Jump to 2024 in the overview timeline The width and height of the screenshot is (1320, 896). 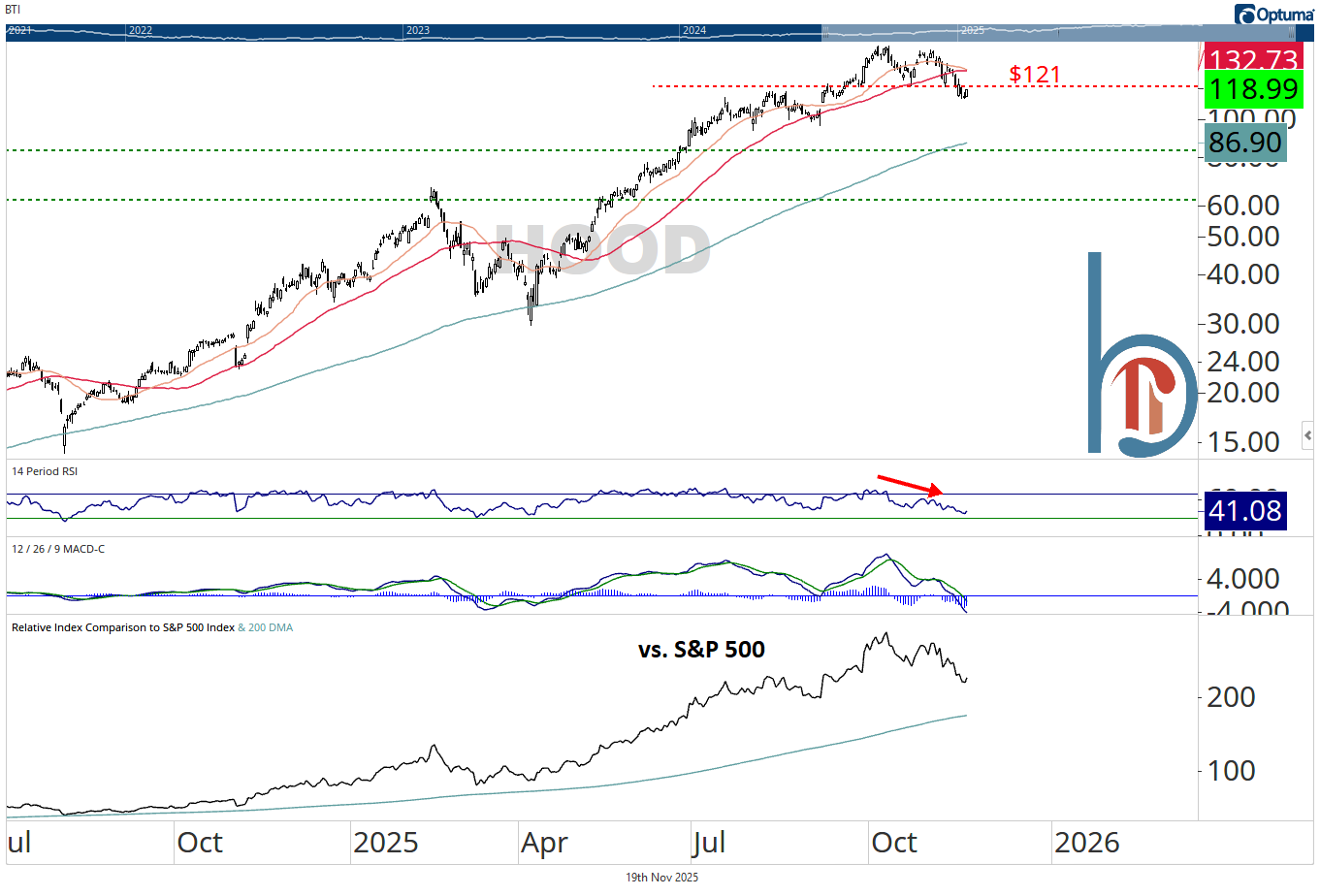[694, 31]
